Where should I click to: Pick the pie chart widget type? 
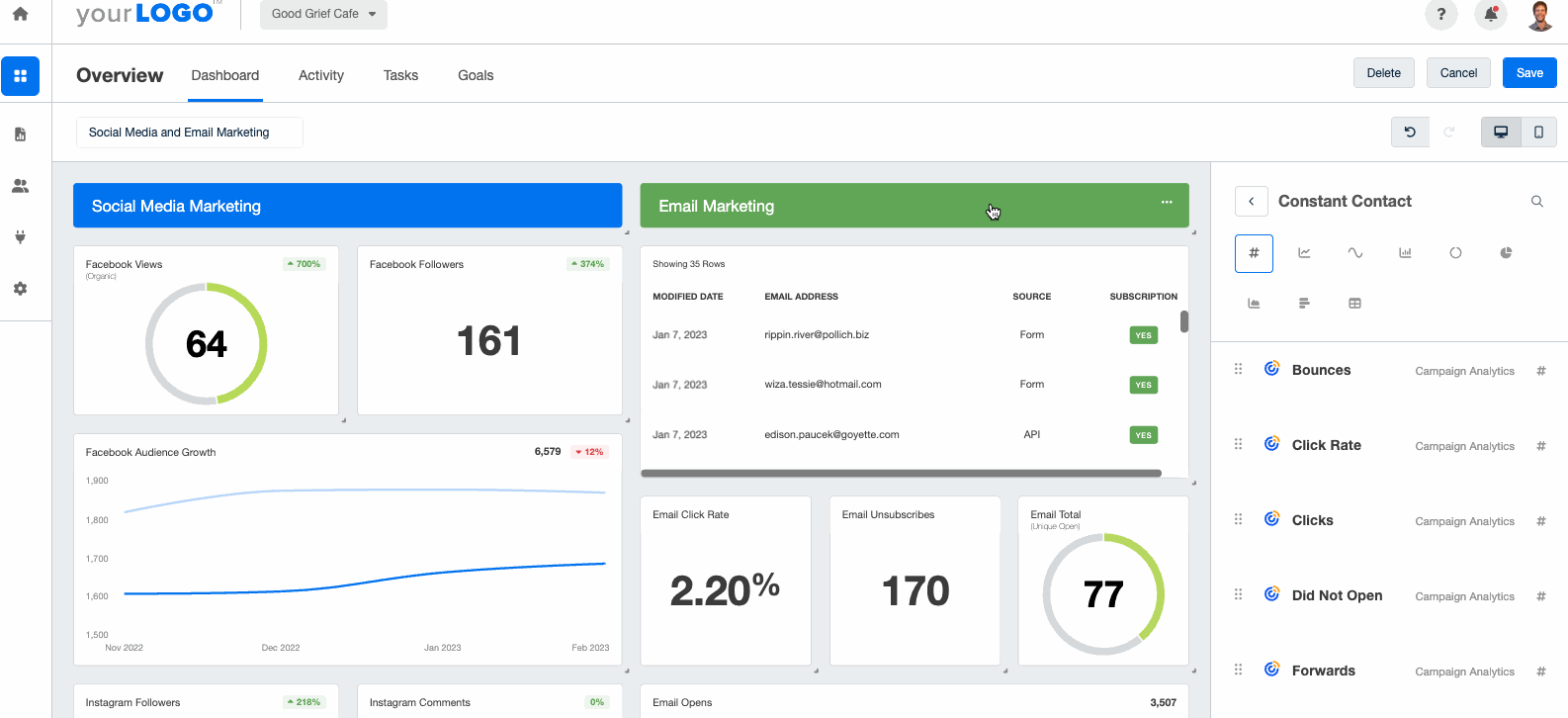point(1506,253)
